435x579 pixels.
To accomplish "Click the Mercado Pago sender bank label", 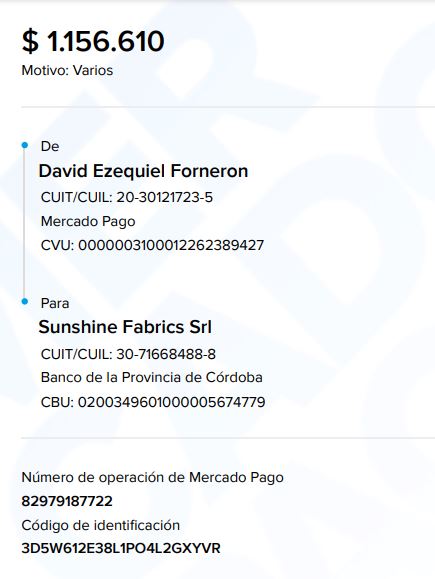I will pyautogui.click(x=88, y=221).
